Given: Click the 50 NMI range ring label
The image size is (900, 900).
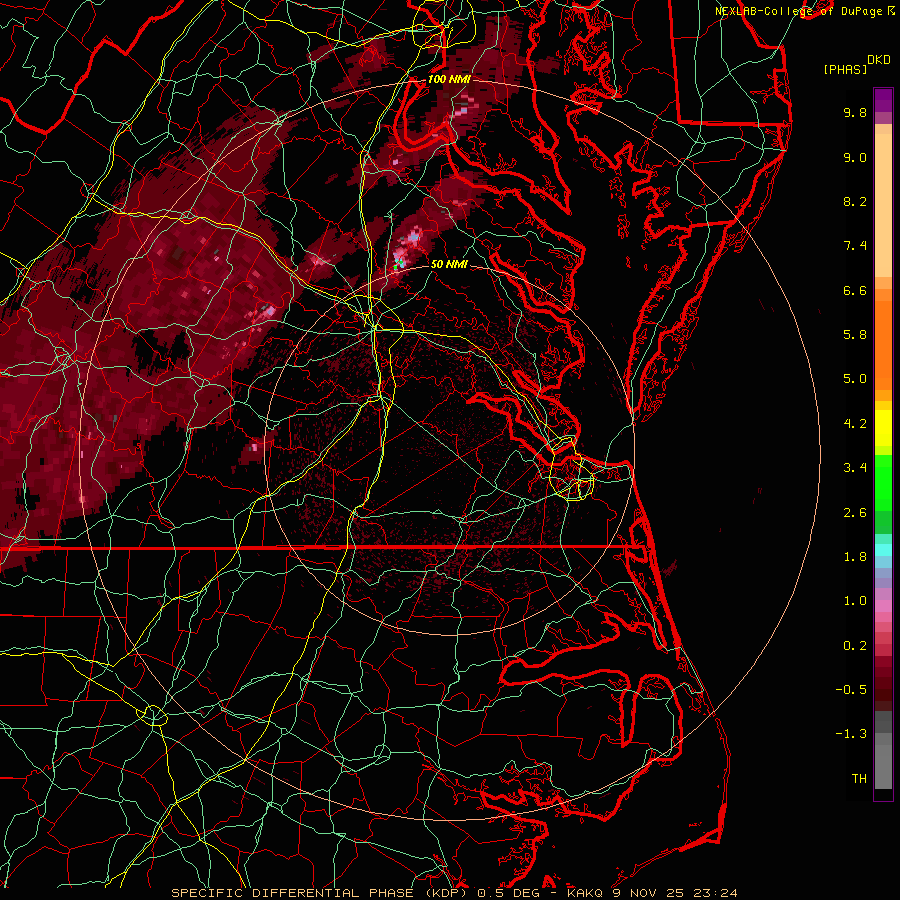Looking at the screenshot, I should click(449, 264).
